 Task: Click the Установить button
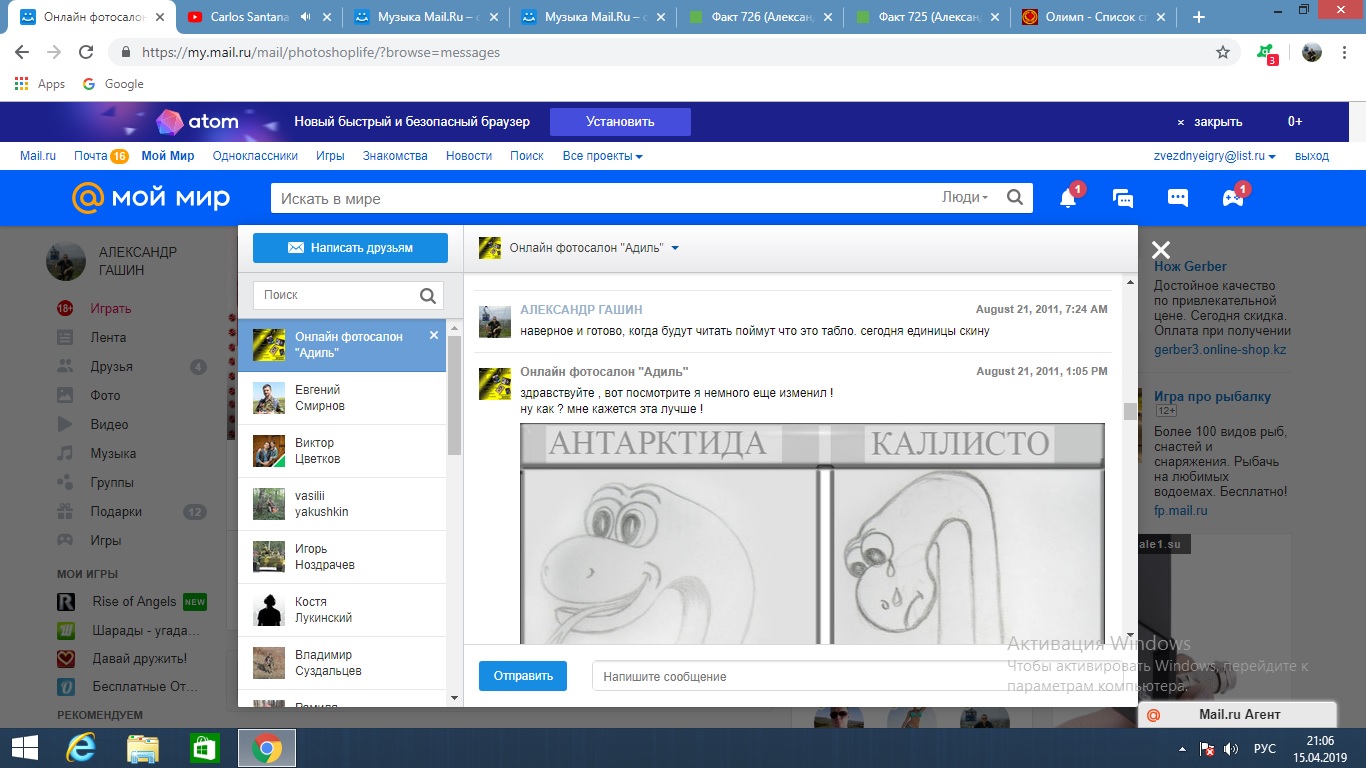point(620,122)
